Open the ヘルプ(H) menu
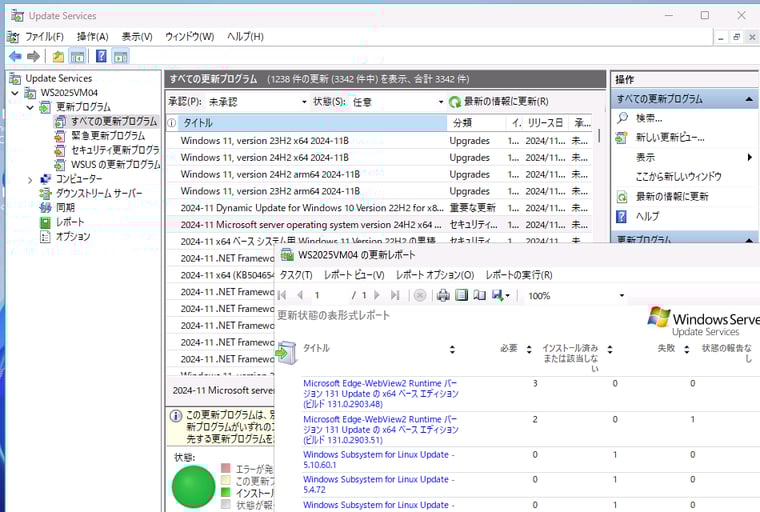Screen dimensions: 760x512 click(245, 37)
